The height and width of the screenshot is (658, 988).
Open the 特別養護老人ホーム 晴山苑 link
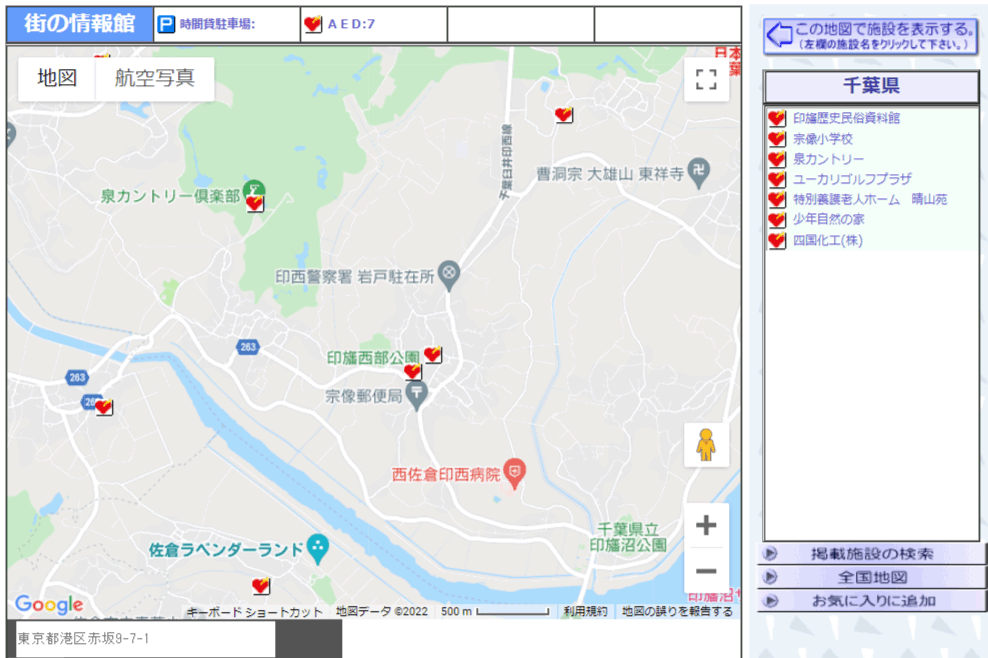click(870, 199)
